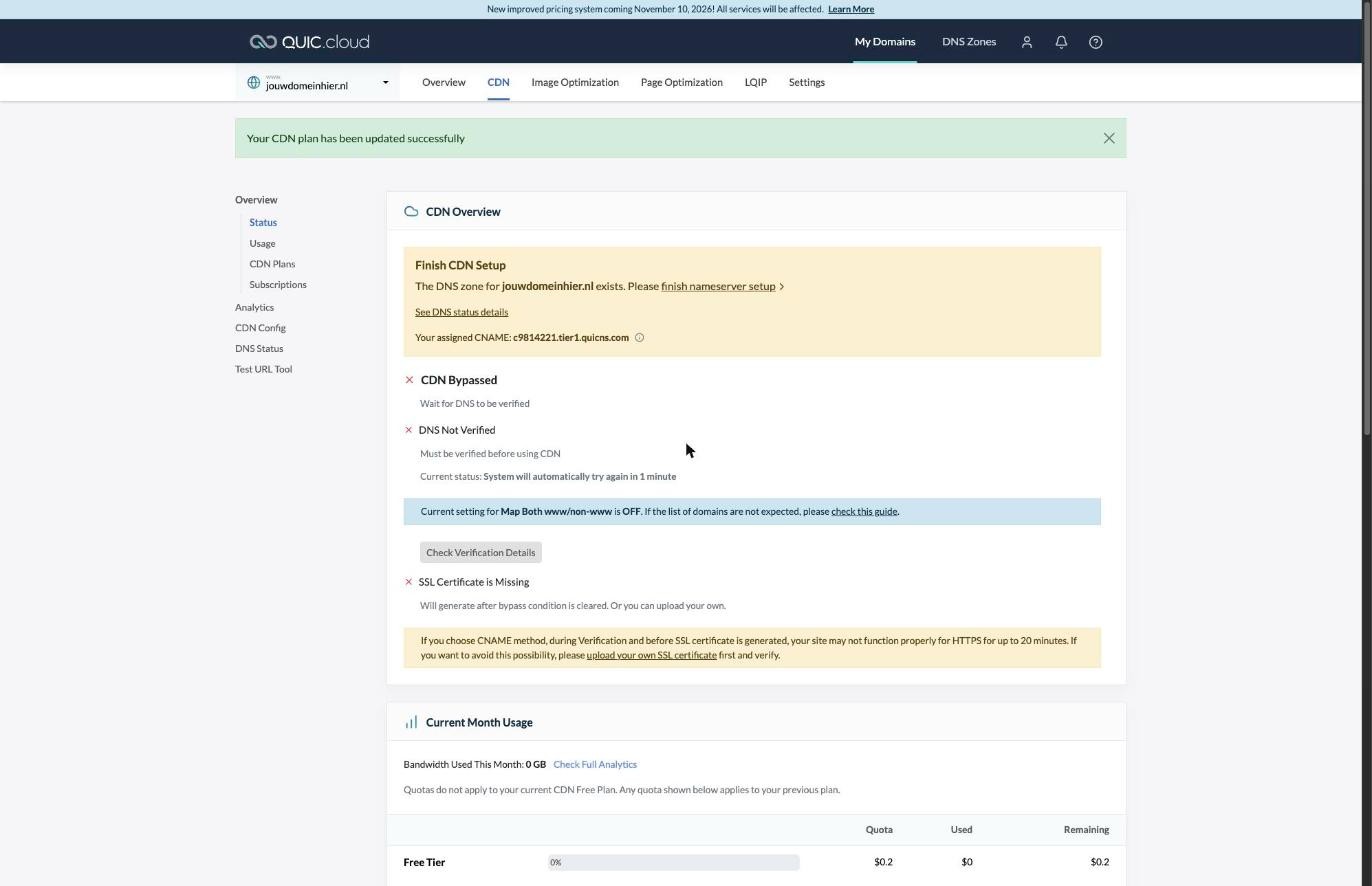Open CDN Config in the sidebar
The width and height of the screenshot is (1372, 886).
260,328
